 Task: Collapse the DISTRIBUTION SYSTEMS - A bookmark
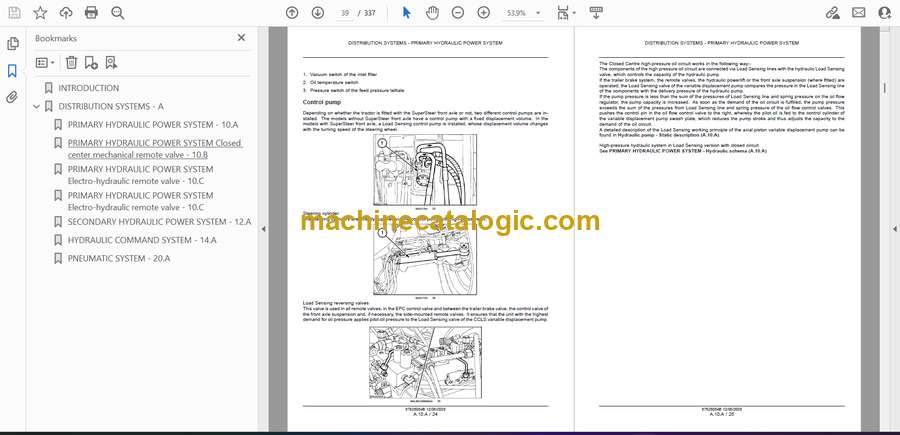tap(37, 106)
